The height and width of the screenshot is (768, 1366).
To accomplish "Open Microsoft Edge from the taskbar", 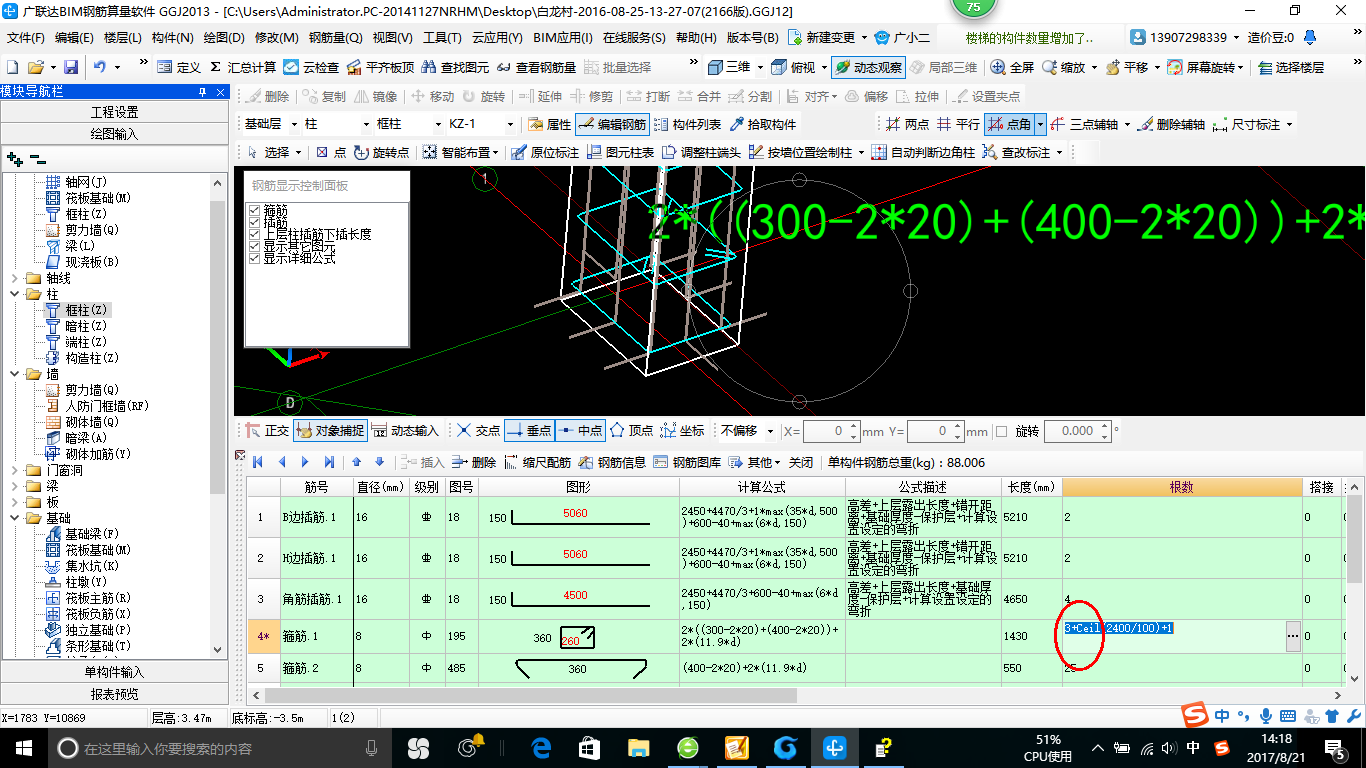I will 542,747.
